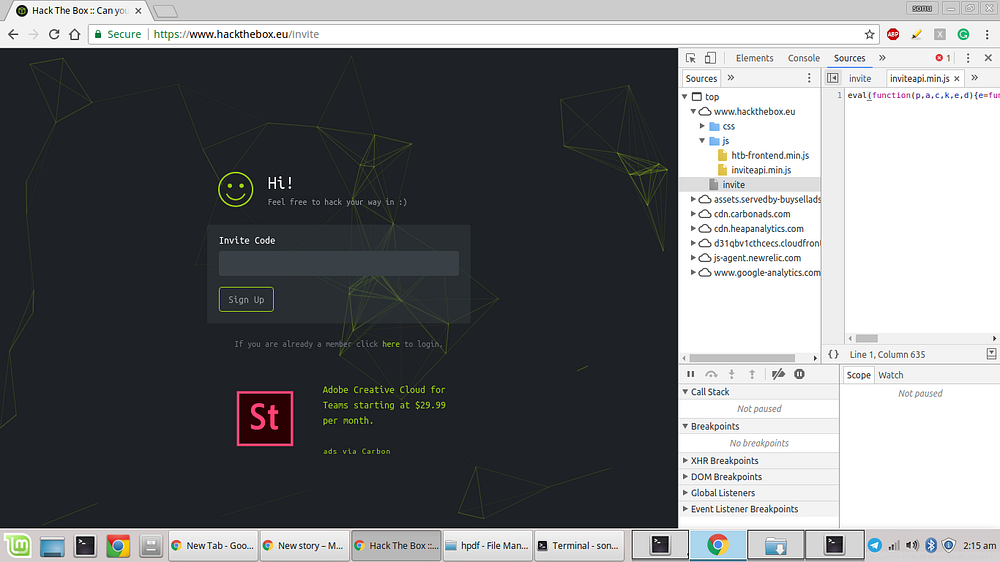This screenshot has width=1000, height=562.
Task: Open the Adblock Plus extension icon
Action: click(x=893, y=34)
